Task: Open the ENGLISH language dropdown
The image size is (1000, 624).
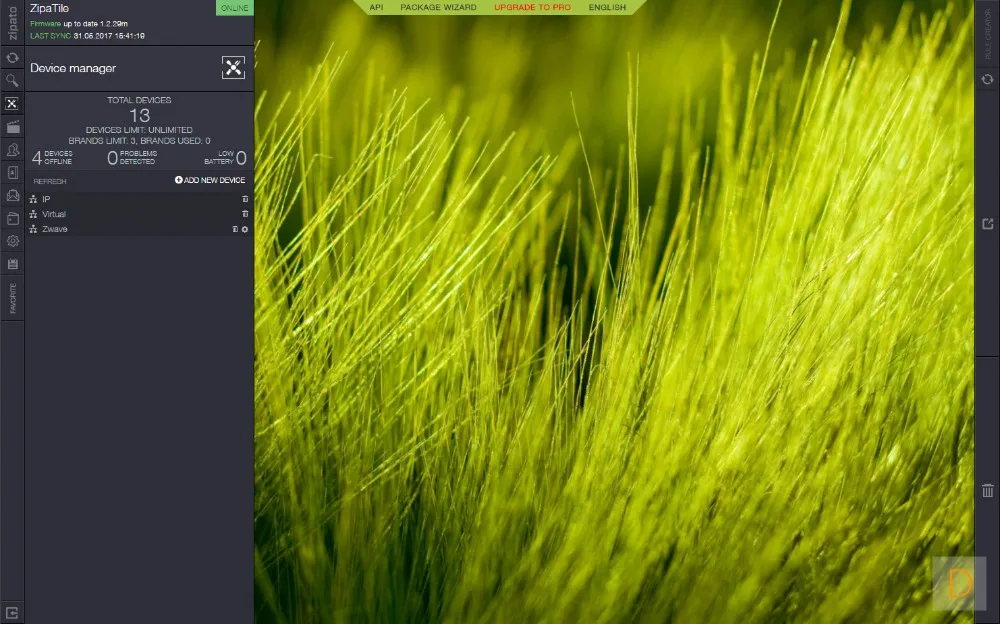Action: pyautogui.click(x=607, y=7)
